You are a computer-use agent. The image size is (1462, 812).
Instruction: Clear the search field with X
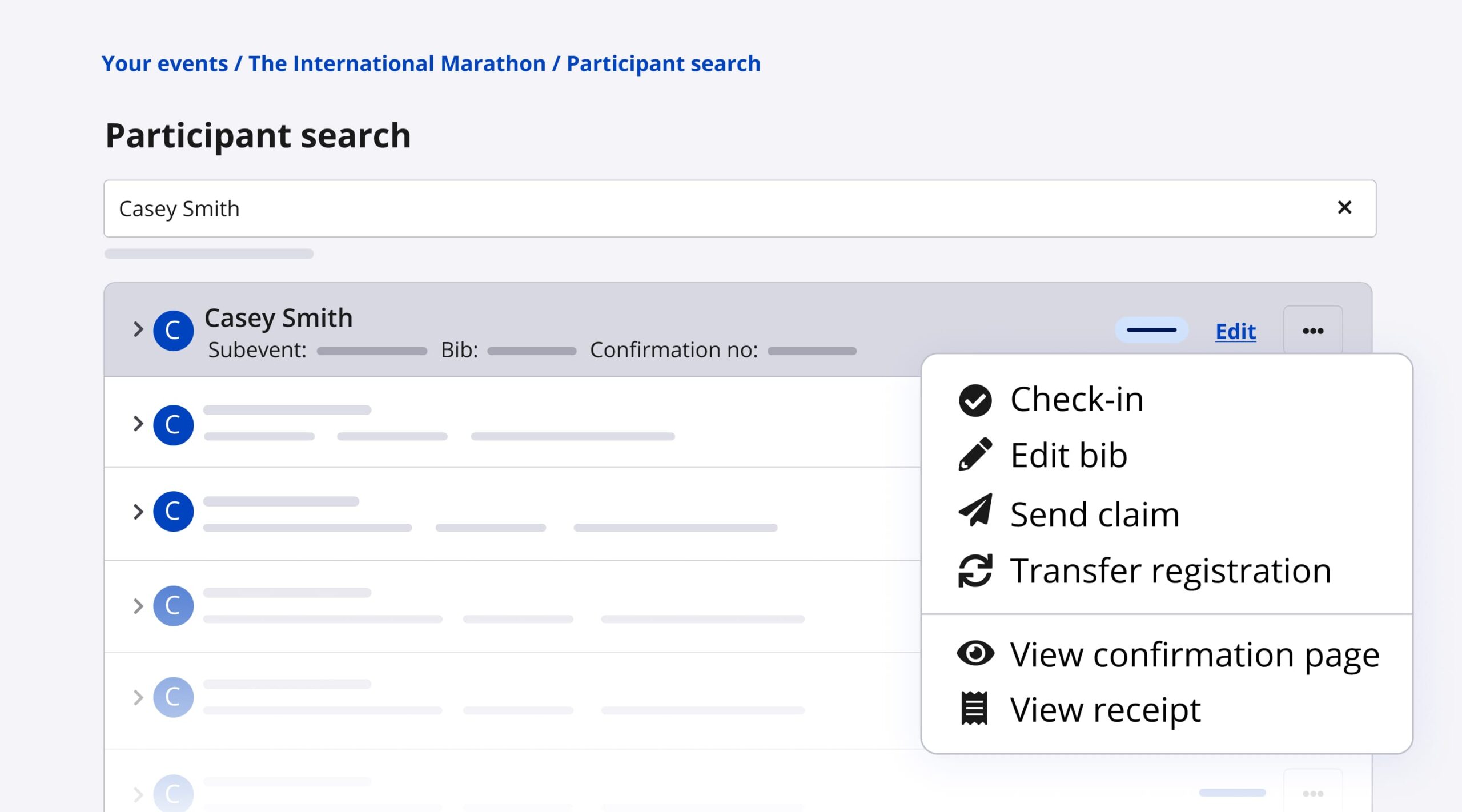coord(1344,207)
